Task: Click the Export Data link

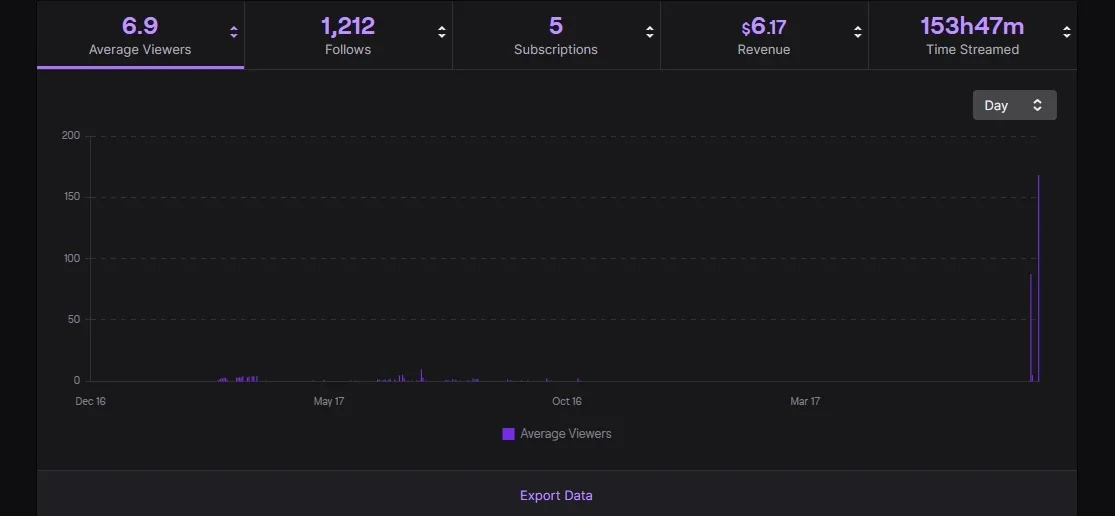Action: point(556,495)
